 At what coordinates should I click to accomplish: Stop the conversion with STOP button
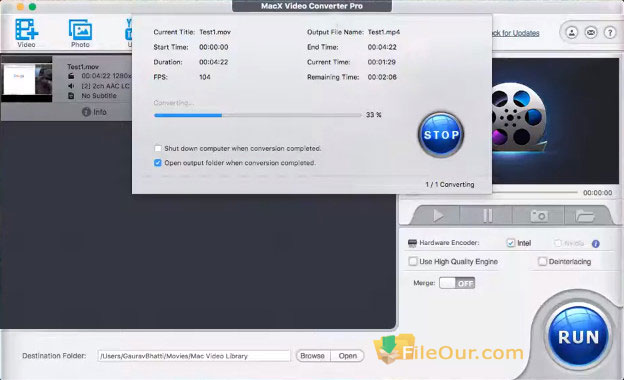441,134
